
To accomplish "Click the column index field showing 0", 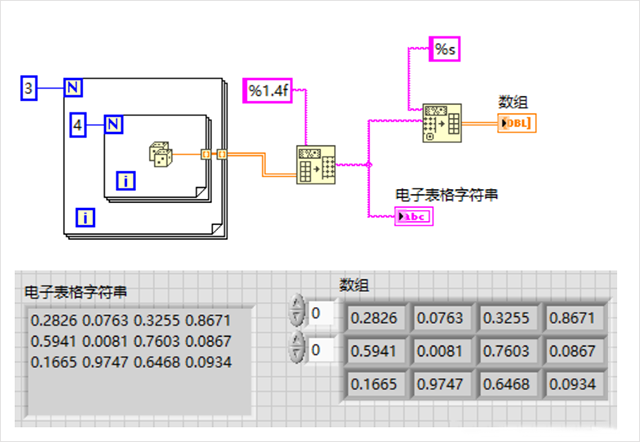I will [x=322, y=350].
